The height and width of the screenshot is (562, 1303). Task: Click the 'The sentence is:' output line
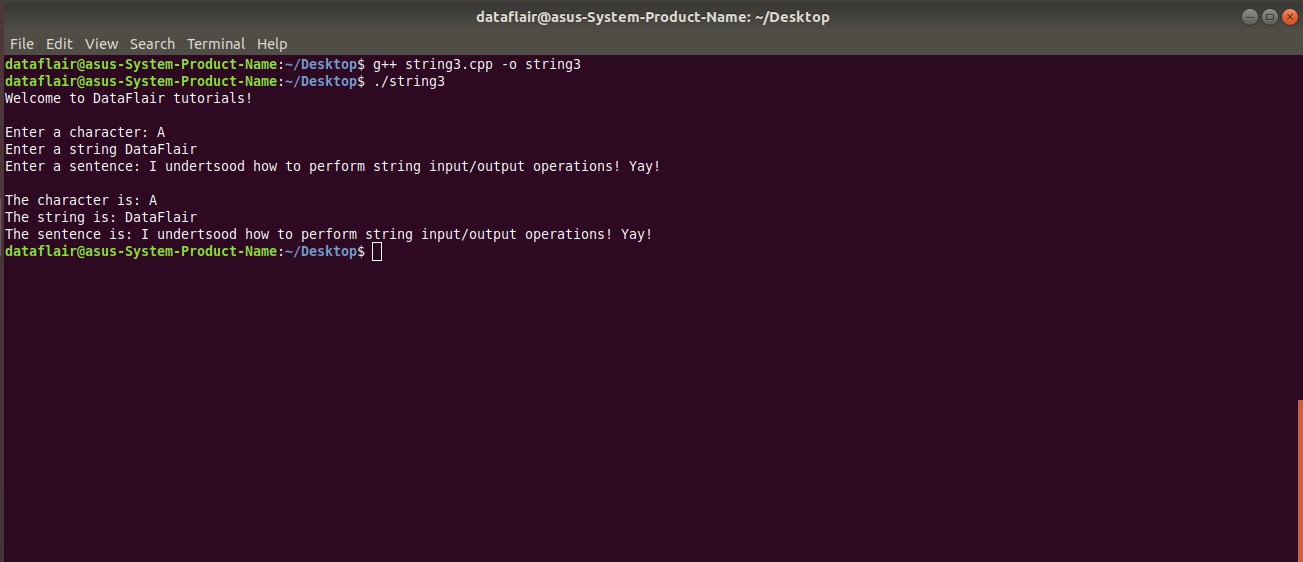click(x=329, y=234)
